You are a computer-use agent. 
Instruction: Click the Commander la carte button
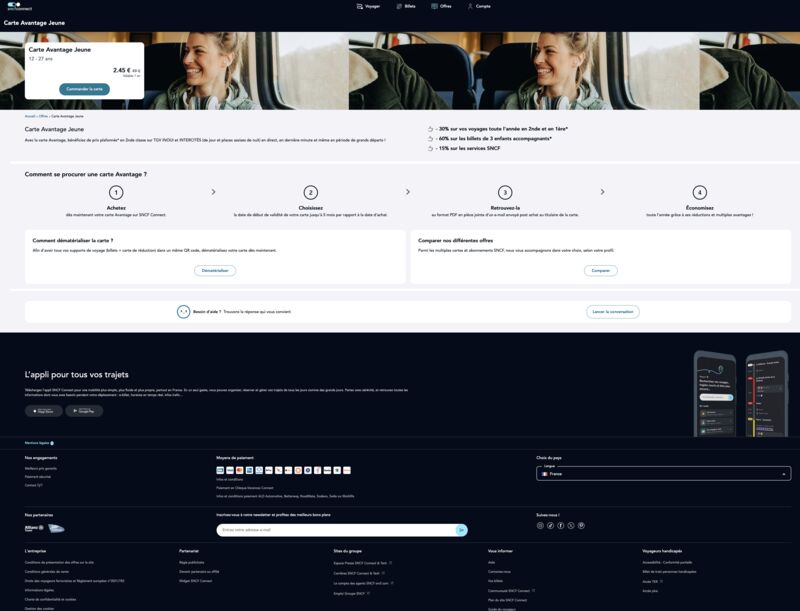(x=84, y=89)
